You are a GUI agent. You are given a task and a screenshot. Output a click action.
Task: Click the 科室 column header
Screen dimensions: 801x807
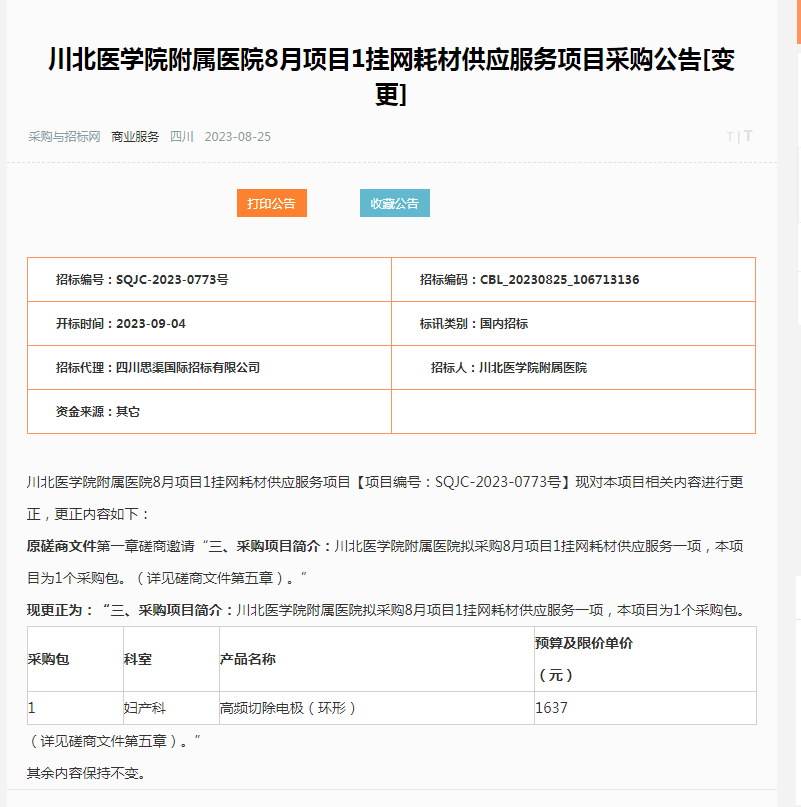171,659
